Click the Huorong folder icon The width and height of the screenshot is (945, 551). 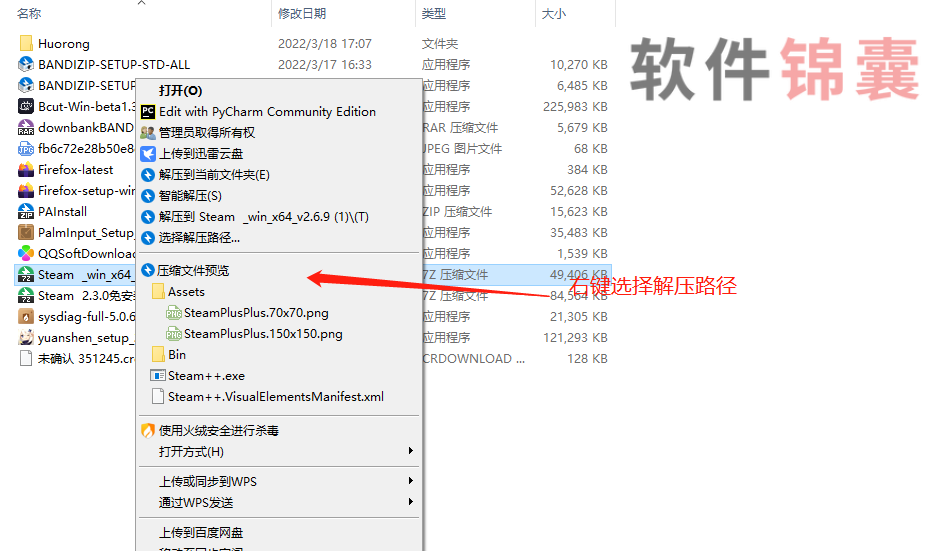26,43
